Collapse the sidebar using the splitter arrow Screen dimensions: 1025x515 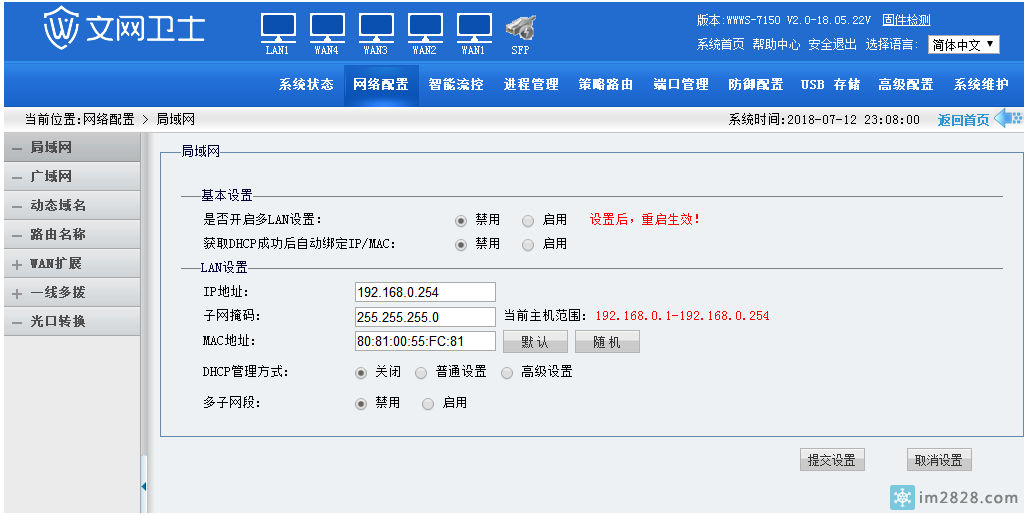143,486
